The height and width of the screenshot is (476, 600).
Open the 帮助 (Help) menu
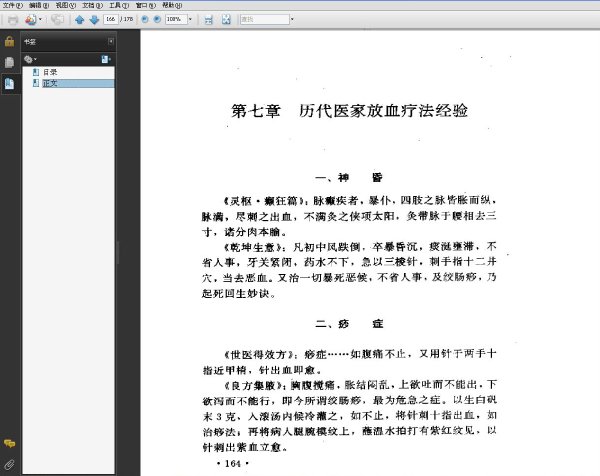(x=172, y=5)
